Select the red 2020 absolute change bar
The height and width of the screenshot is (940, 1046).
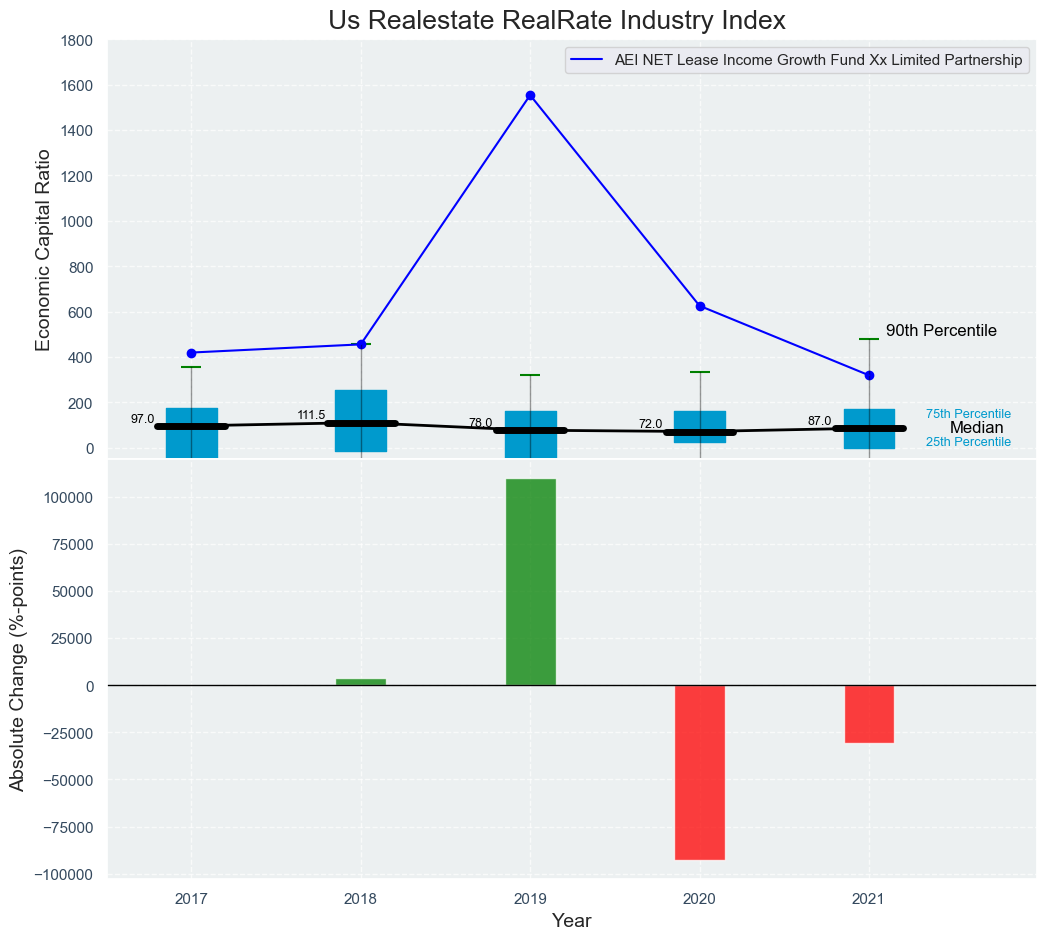[x=700, y=772]
